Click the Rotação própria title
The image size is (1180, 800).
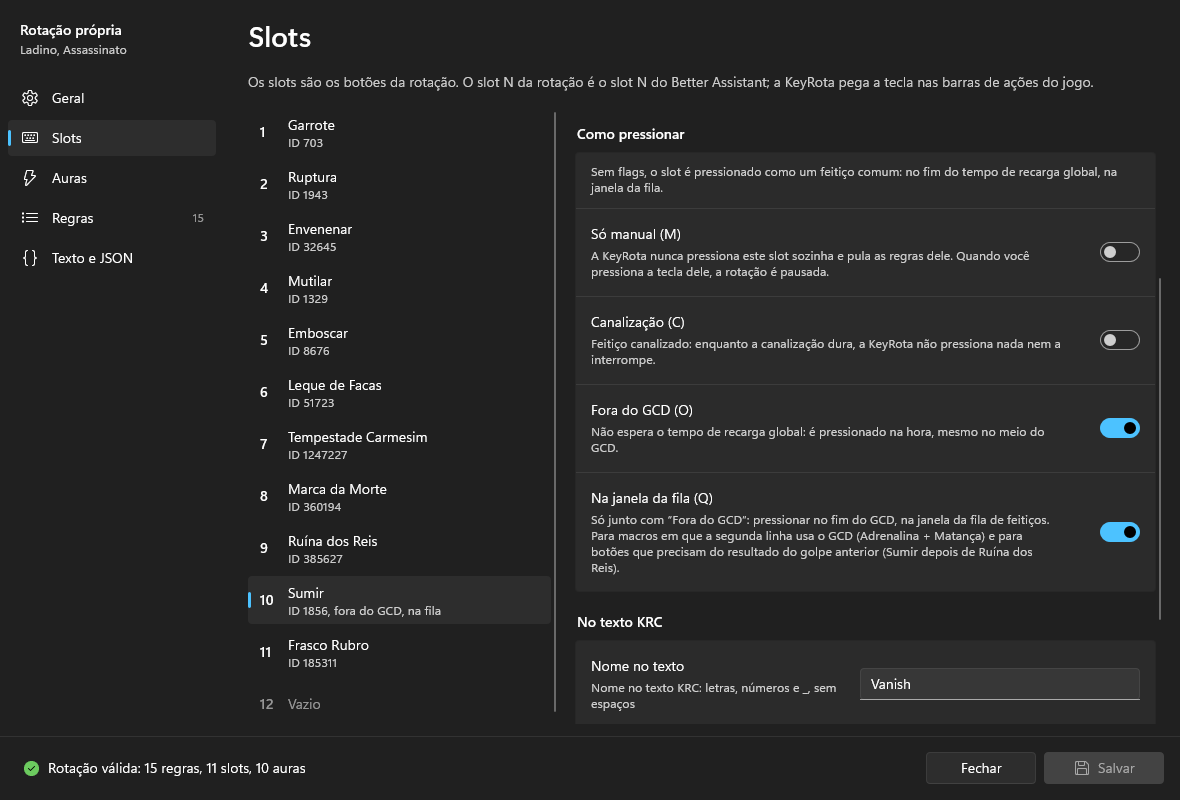71,30
